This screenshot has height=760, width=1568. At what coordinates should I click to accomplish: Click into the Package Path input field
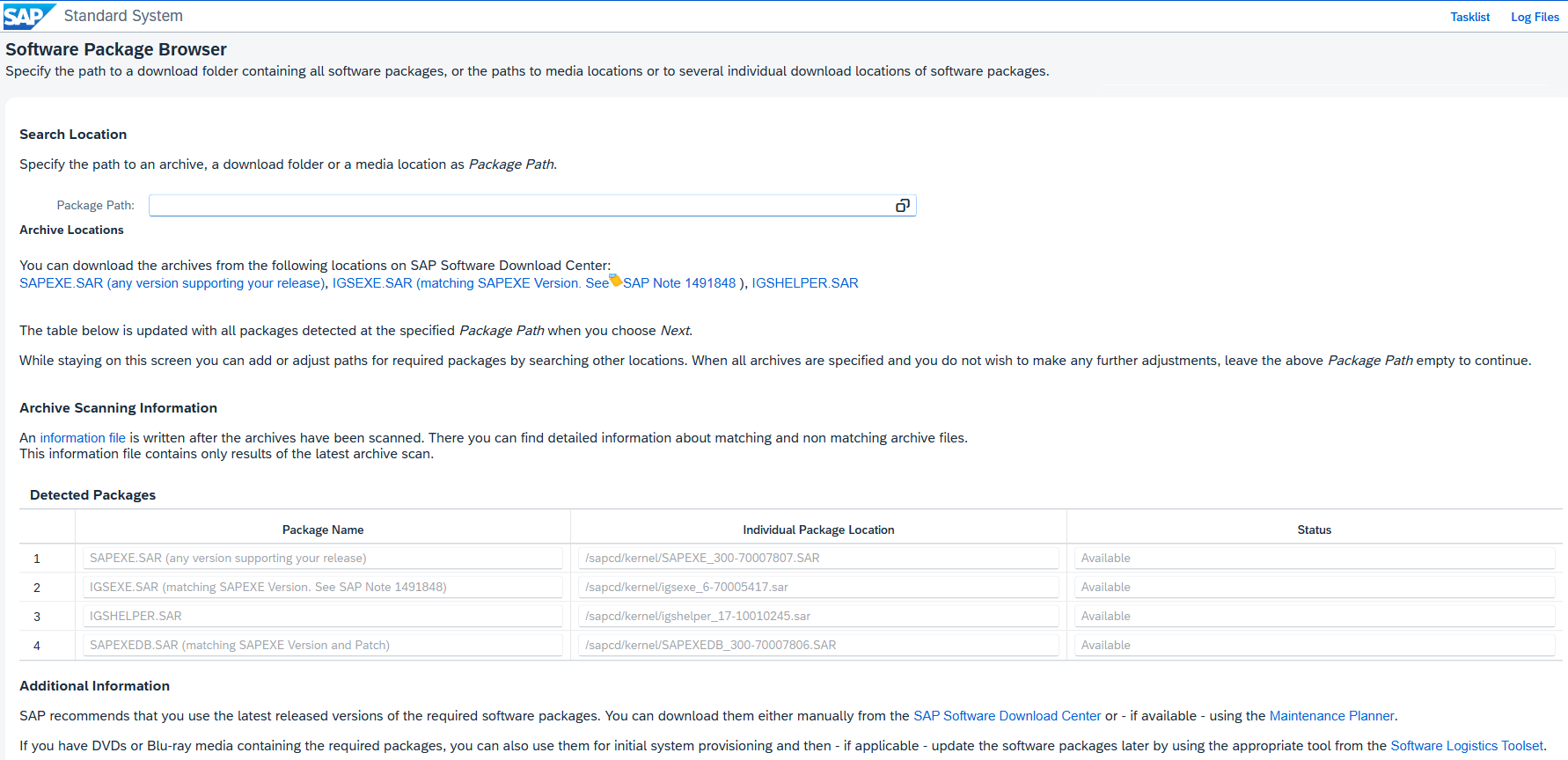tap(532, 206)
